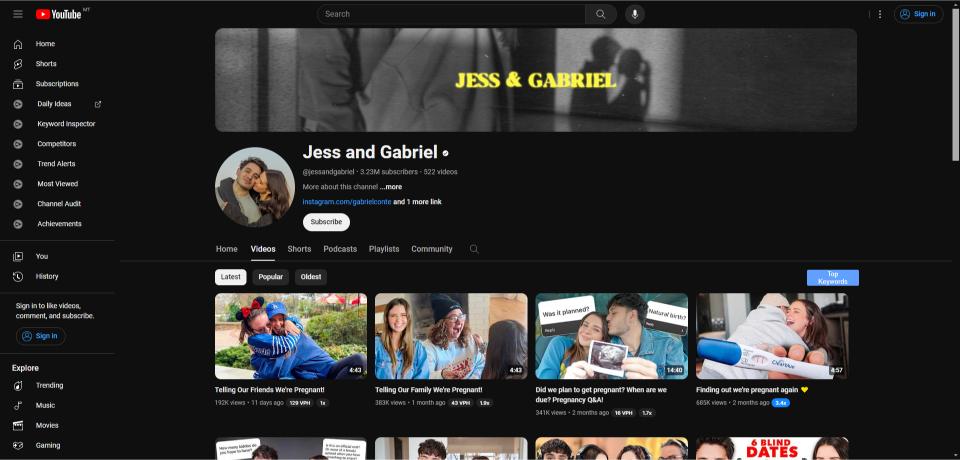Click the Jess and Gabriel avatar
960x460 pixels.
click(x=255, y=187)
